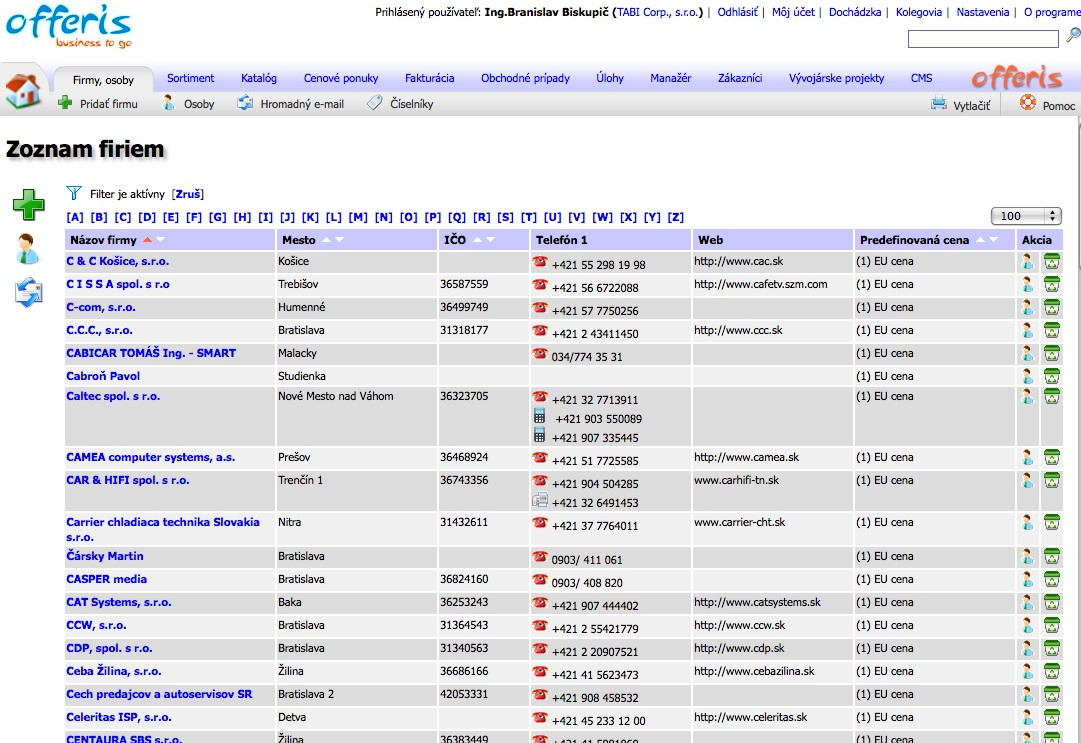Viewport: 1081px width, 743px height.
Task: Open the Cenové ponuky tab
Action: point(341,79)
